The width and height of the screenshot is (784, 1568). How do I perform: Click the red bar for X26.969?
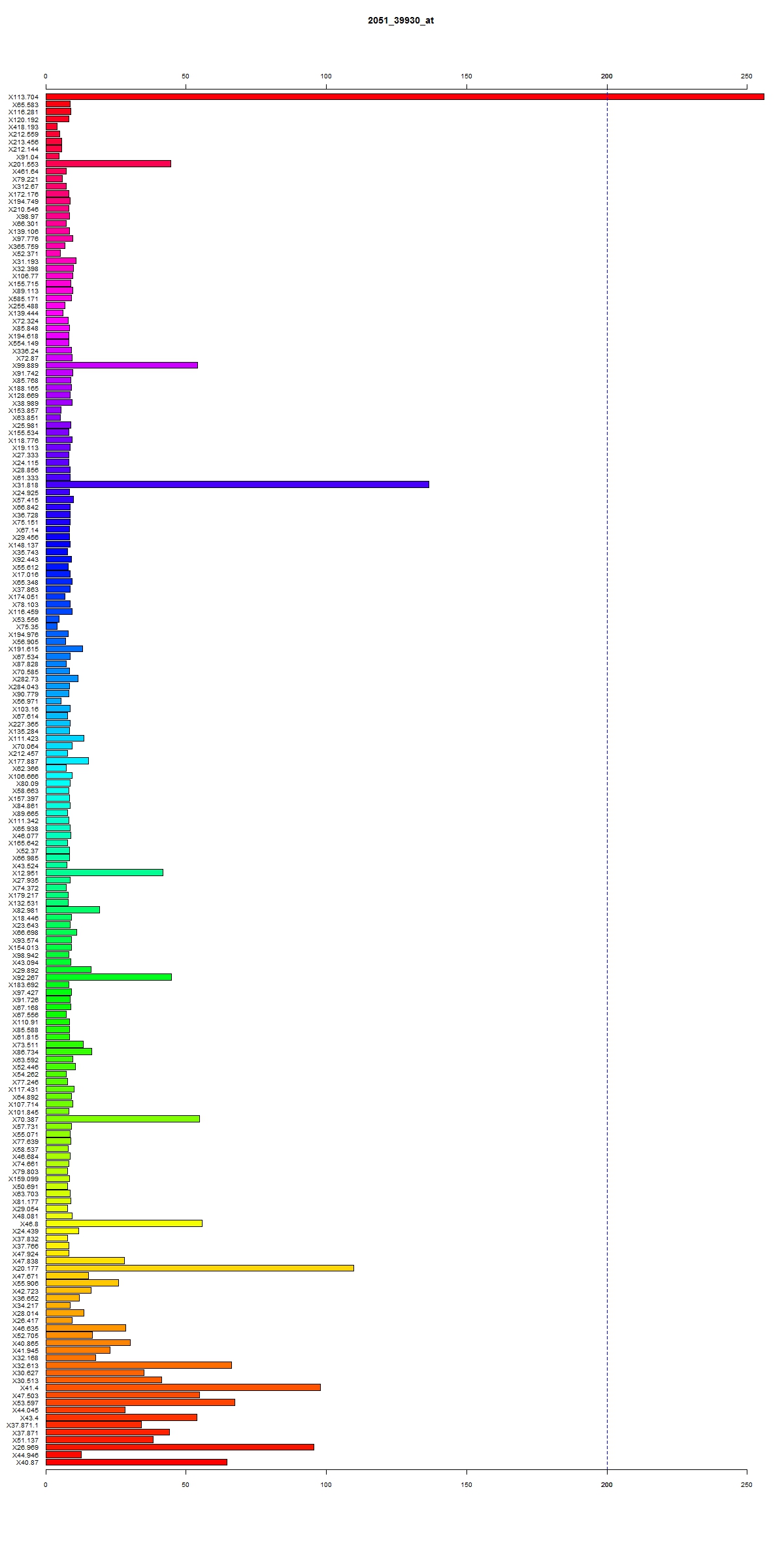[x=180, y=1447]
